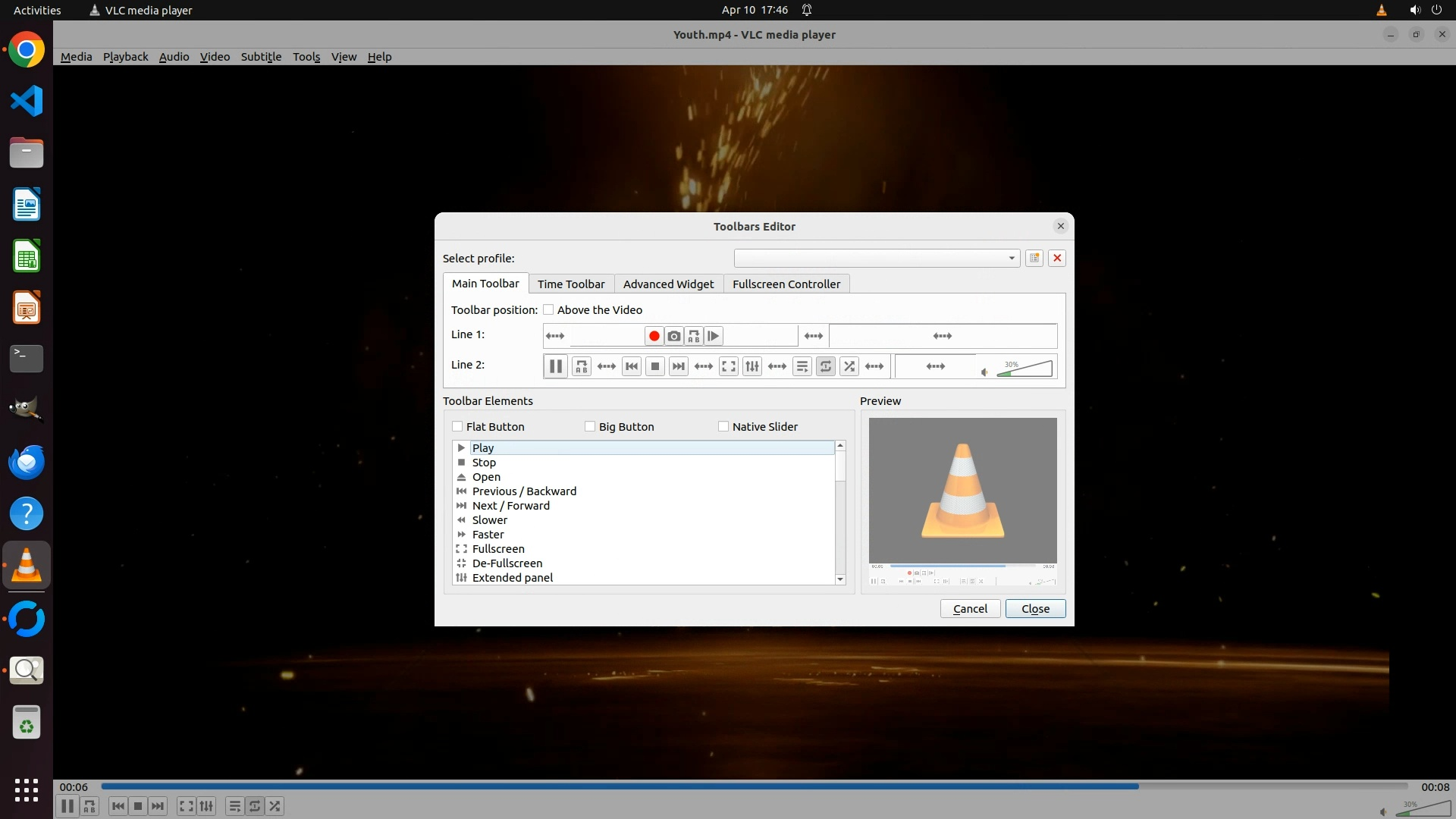Image resolution: width=1456 pixels, height=819 pixels.
Task: Click the A-B loop icon in Line 2
Action: point(581,366)
